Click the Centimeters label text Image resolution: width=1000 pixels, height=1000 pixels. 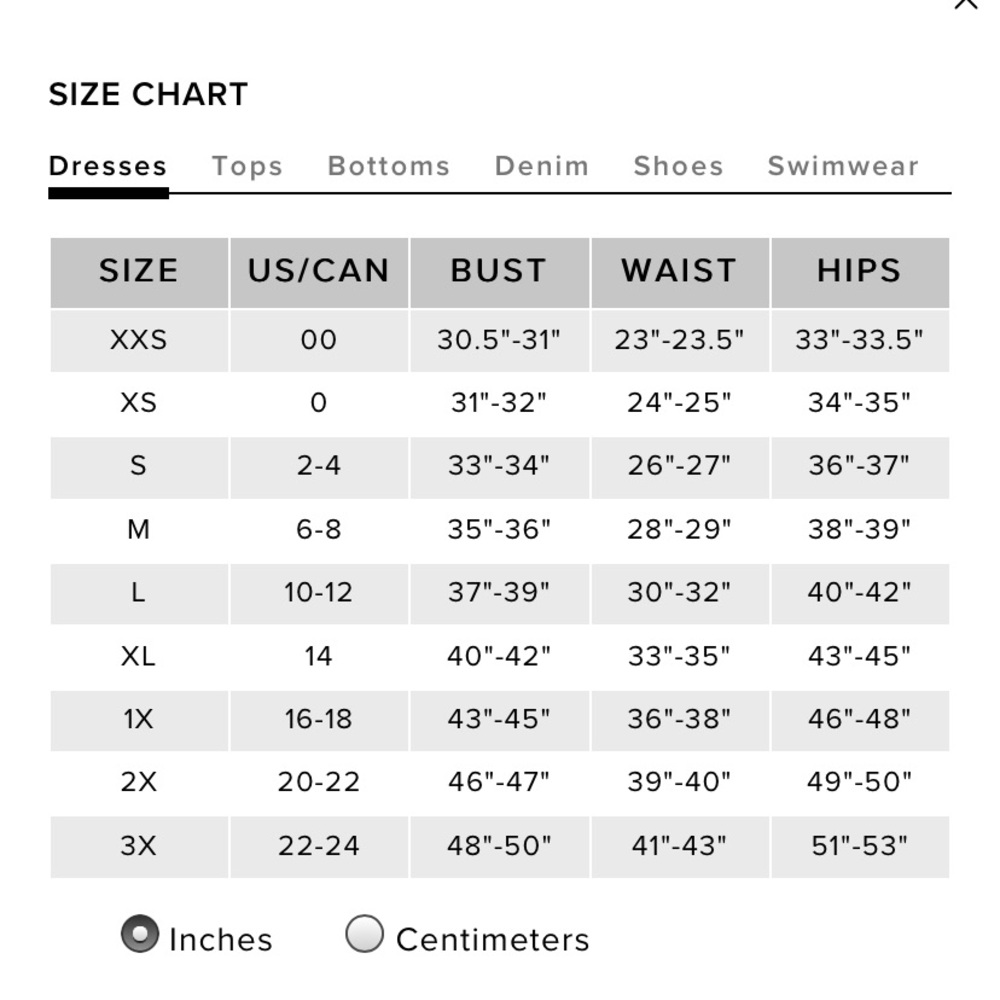493,939
